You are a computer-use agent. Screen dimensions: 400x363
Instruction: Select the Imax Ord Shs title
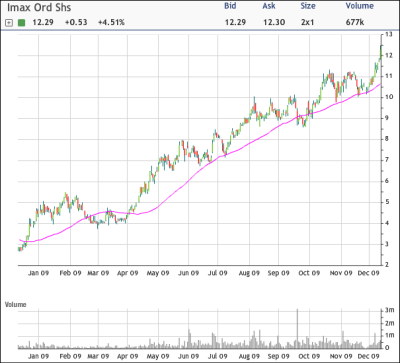click(x=39, y=8)
